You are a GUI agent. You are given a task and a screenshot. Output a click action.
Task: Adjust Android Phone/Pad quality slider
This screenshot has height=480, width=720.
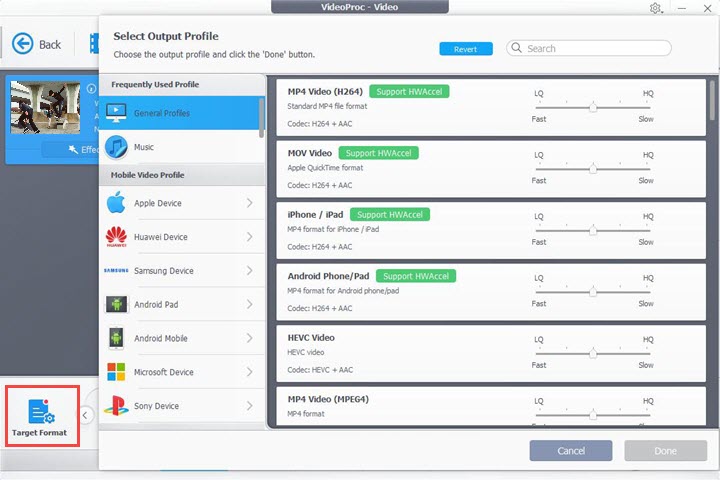tap(593, 292)
